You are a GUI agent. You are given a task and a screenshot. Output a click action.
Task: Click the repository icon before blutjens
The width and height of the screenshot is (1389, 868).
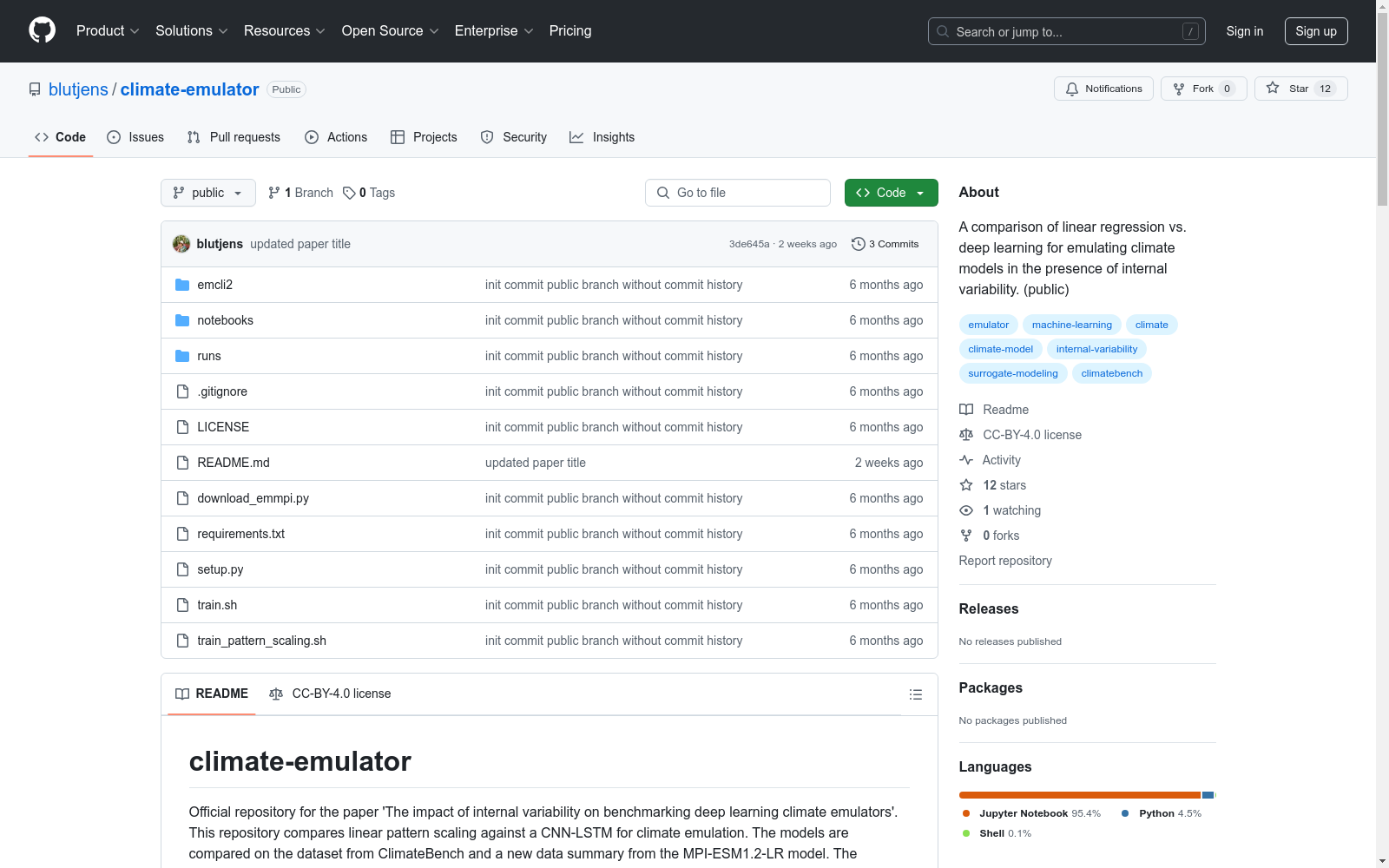[x=35, y=89]
